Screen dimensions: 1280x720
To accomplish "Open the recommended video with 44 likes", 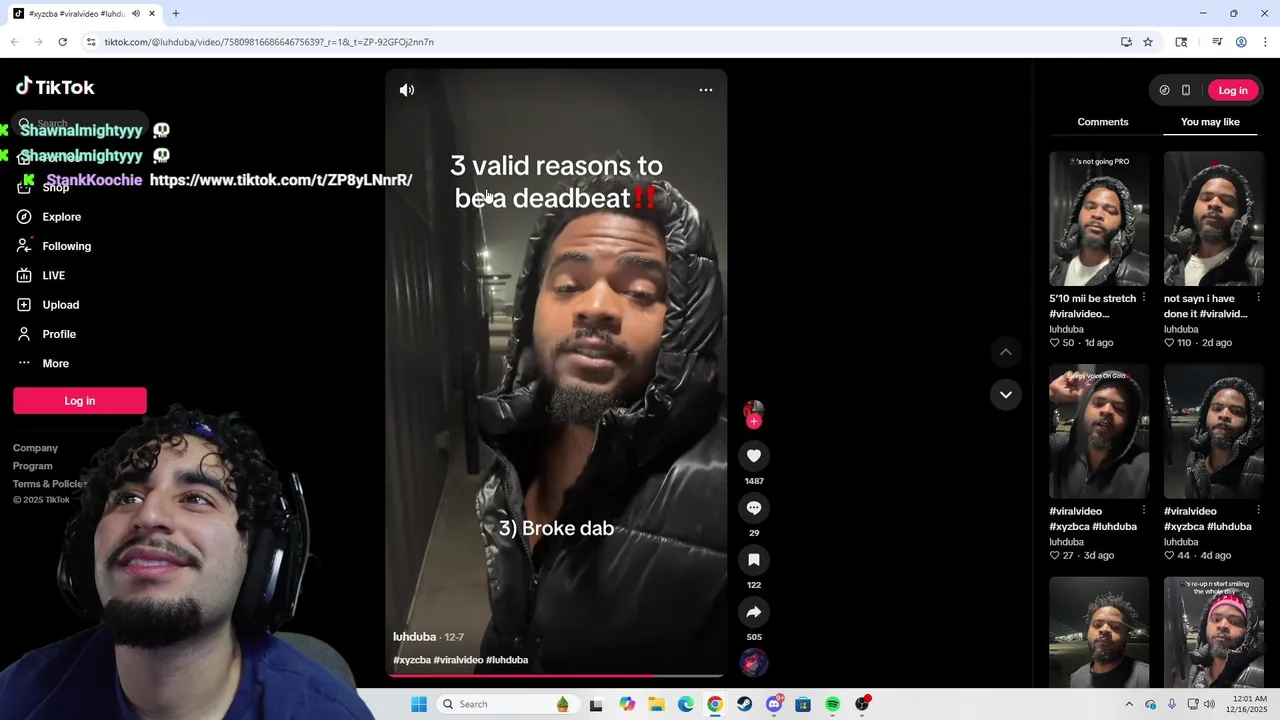I will click(1214, 431).
